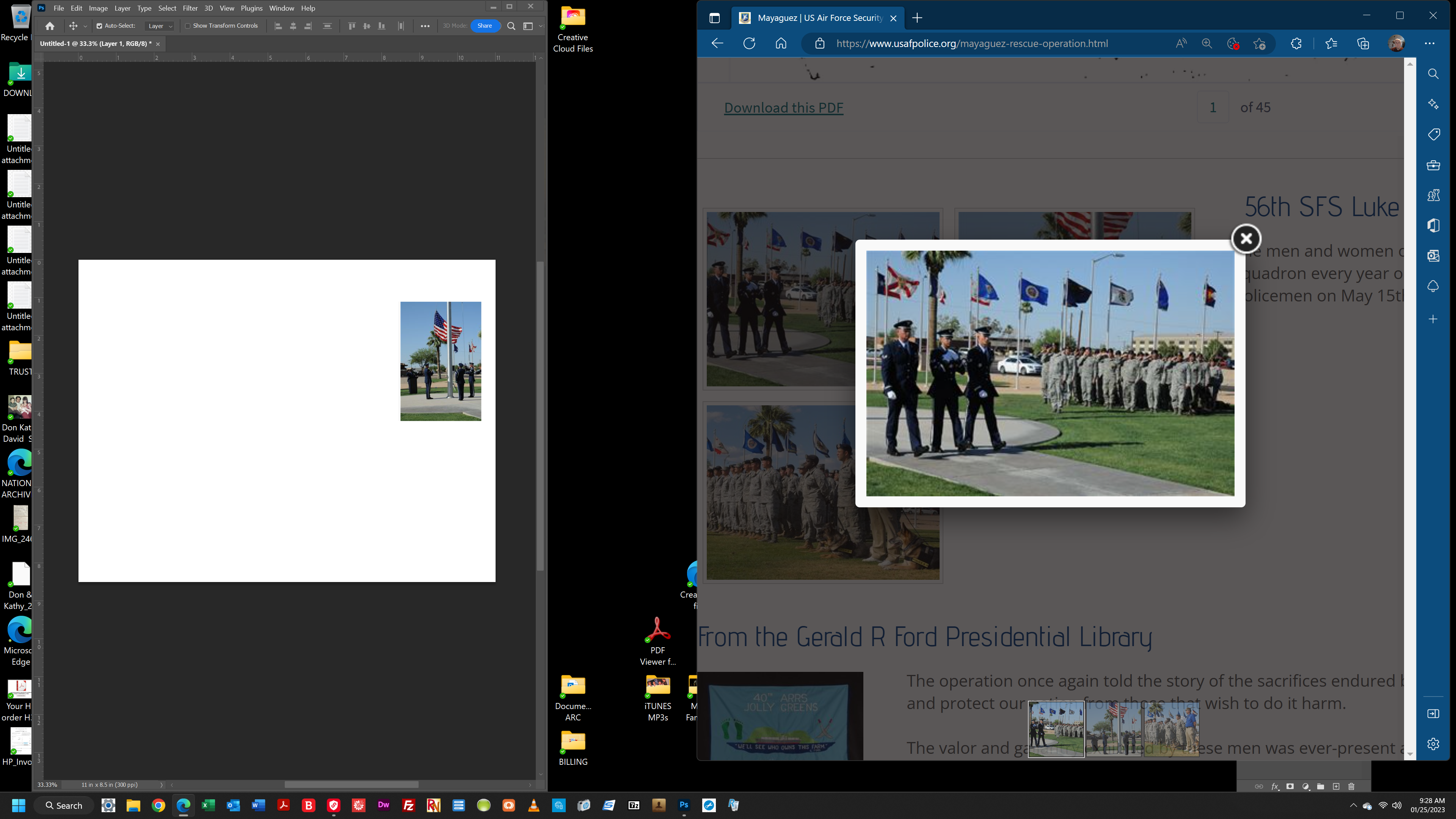Screen dimensions: 1456x819
Task: Open Edge Settings and more menu
Action: coord(1429,44)
